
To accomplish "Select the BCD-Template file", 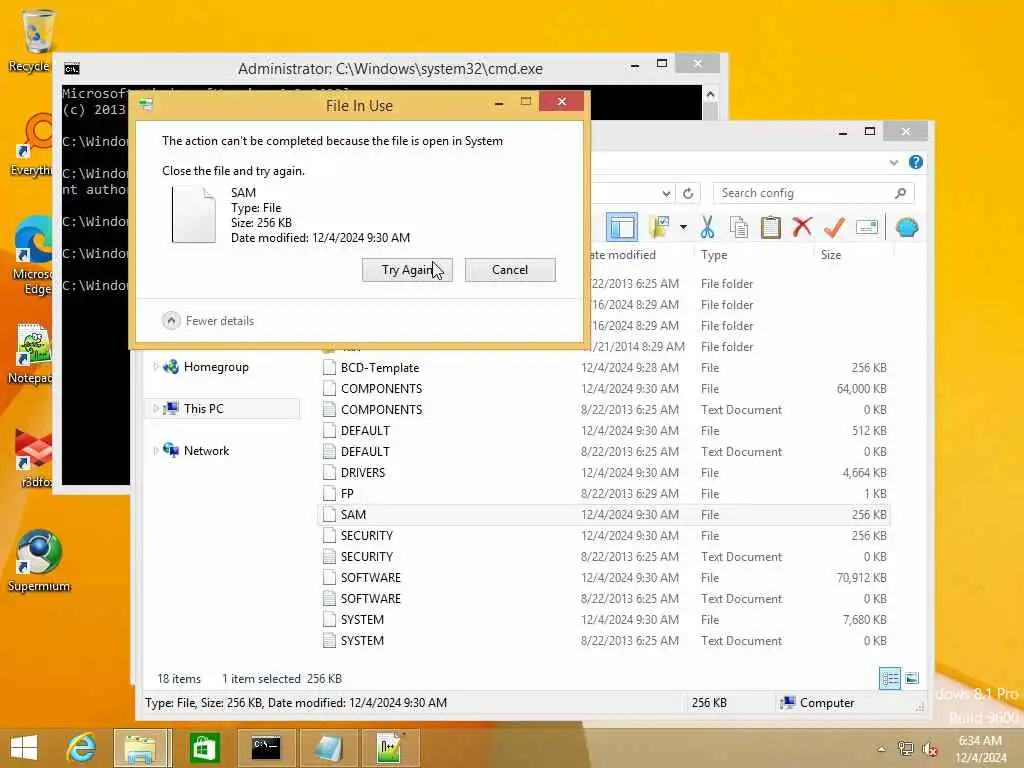I will point(605,368).
